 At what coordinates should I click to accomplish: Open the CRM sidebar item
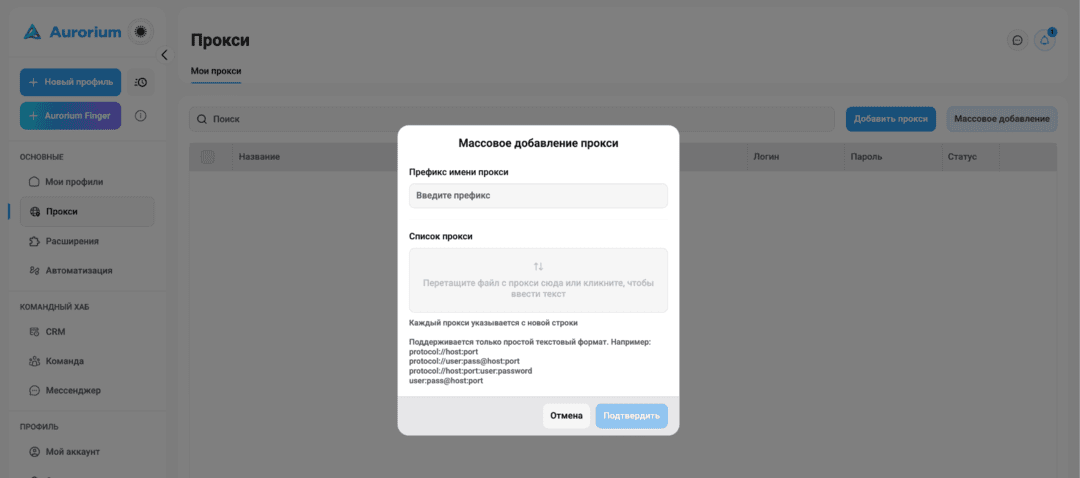87,332
